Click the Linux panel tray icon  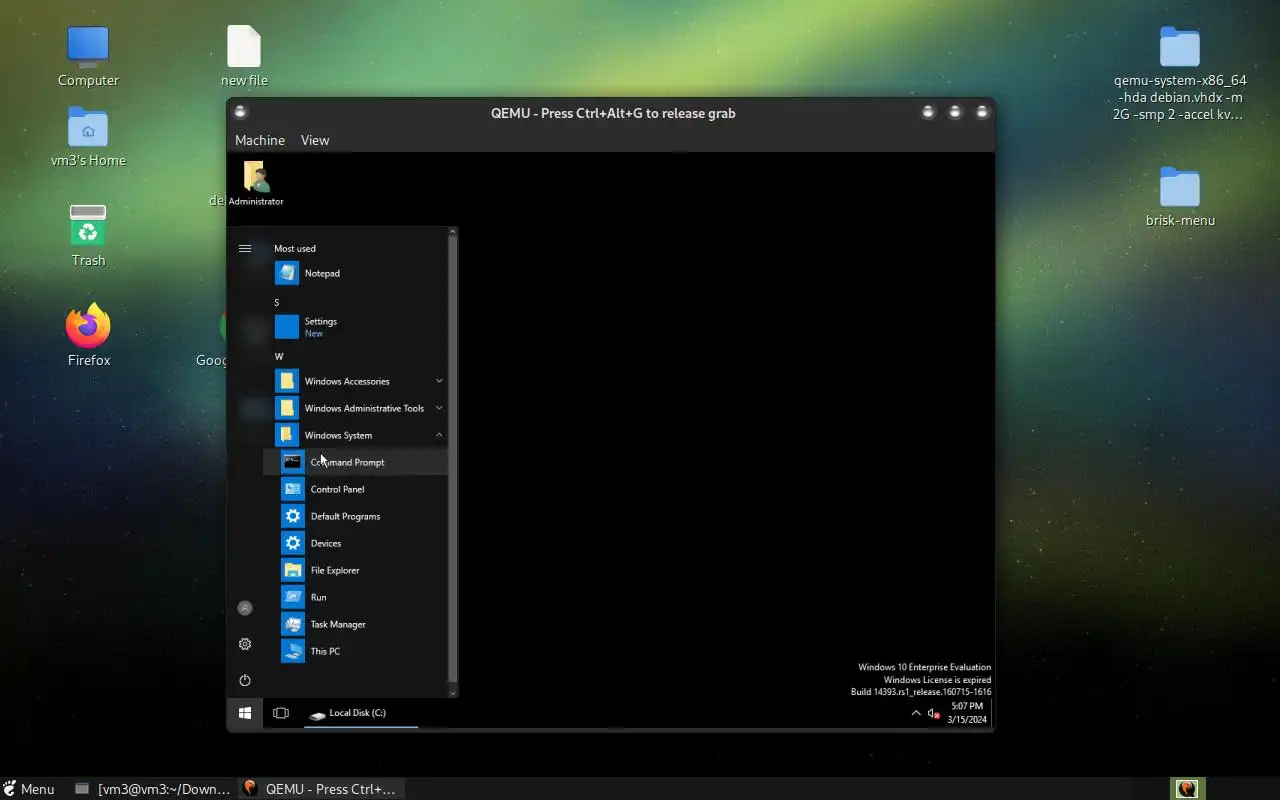coord(1187,789)
